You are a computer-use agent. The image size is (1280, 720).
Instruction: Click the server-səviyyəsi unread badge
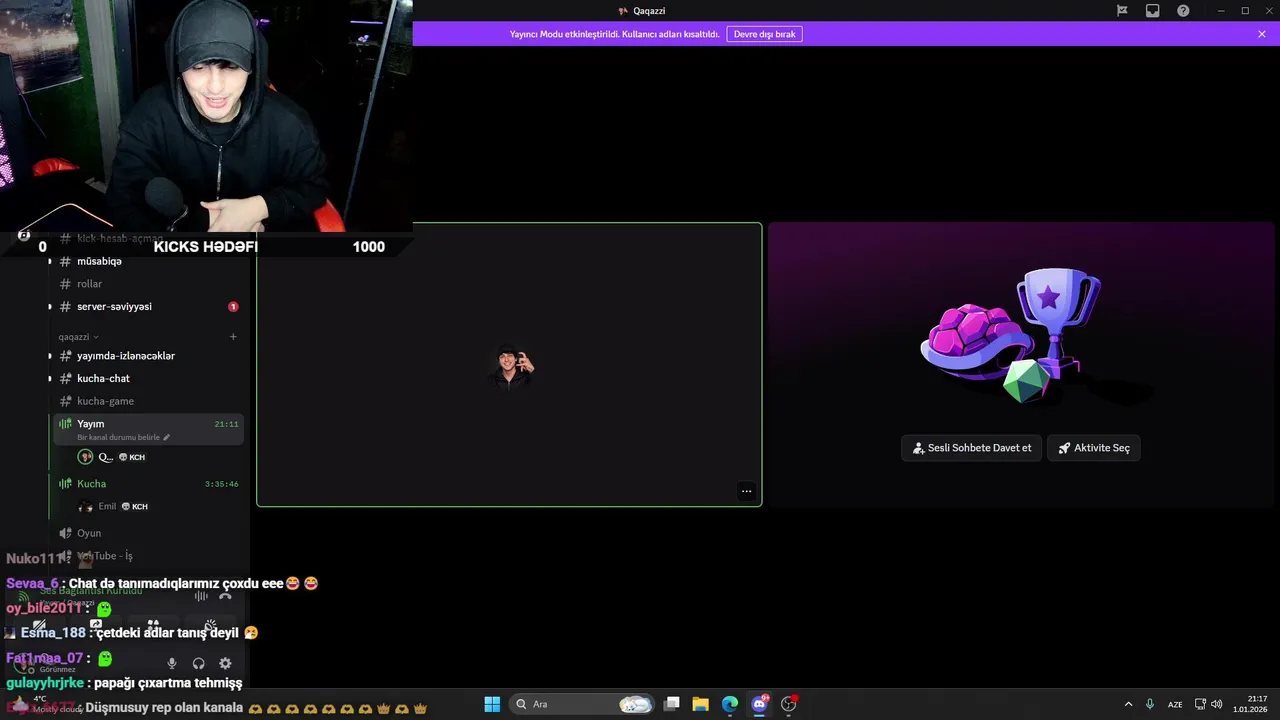233,306
